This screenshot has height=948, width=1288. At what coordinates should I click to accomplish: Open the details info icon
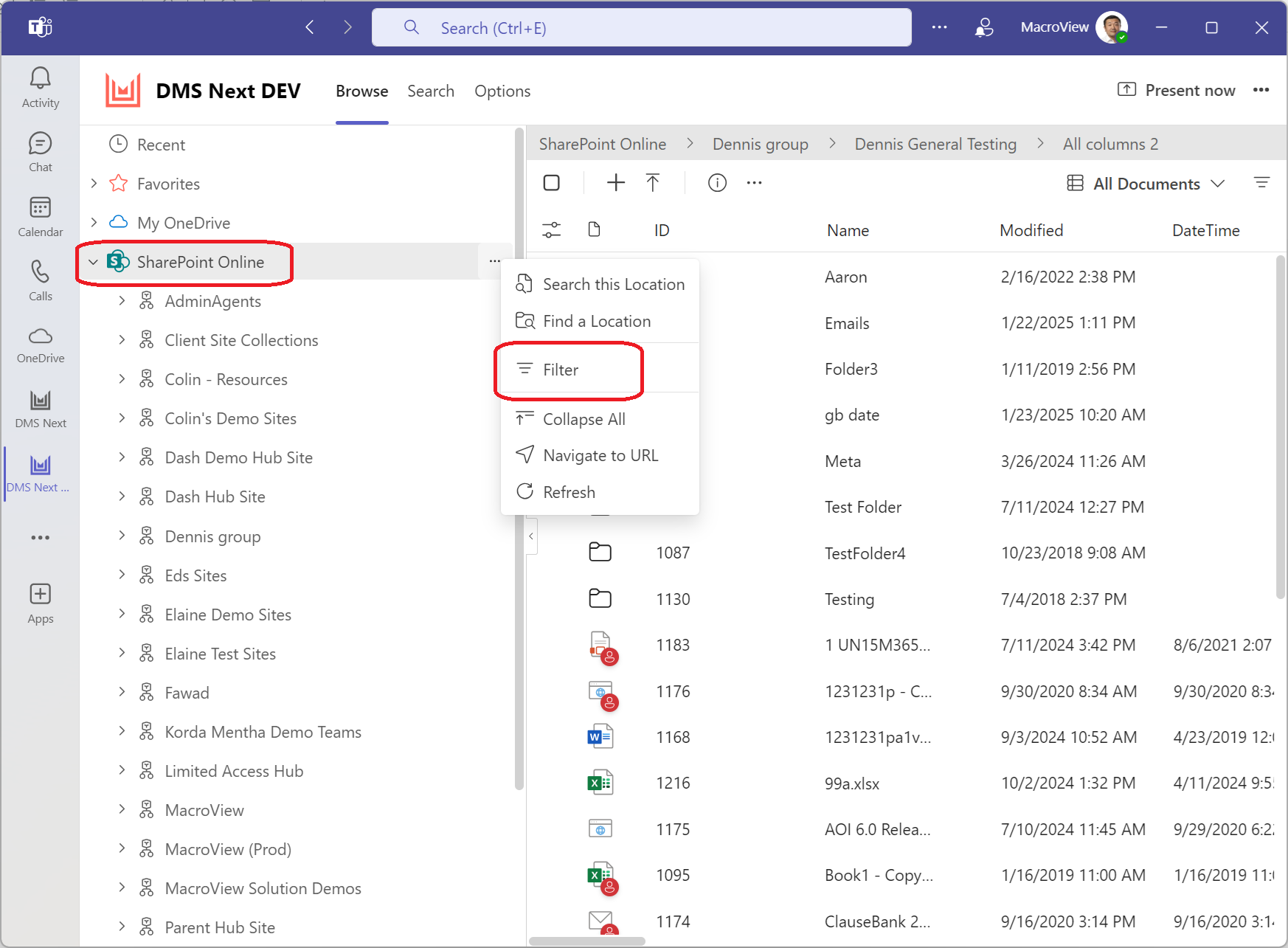(x=717, y=182)
